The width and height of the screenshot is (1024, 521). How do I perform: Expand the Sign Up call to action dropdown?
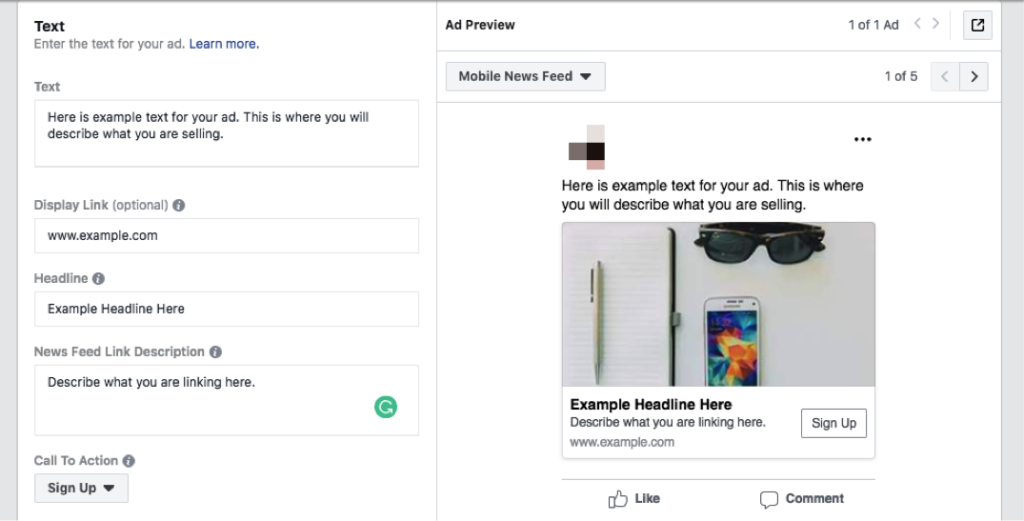81,488
